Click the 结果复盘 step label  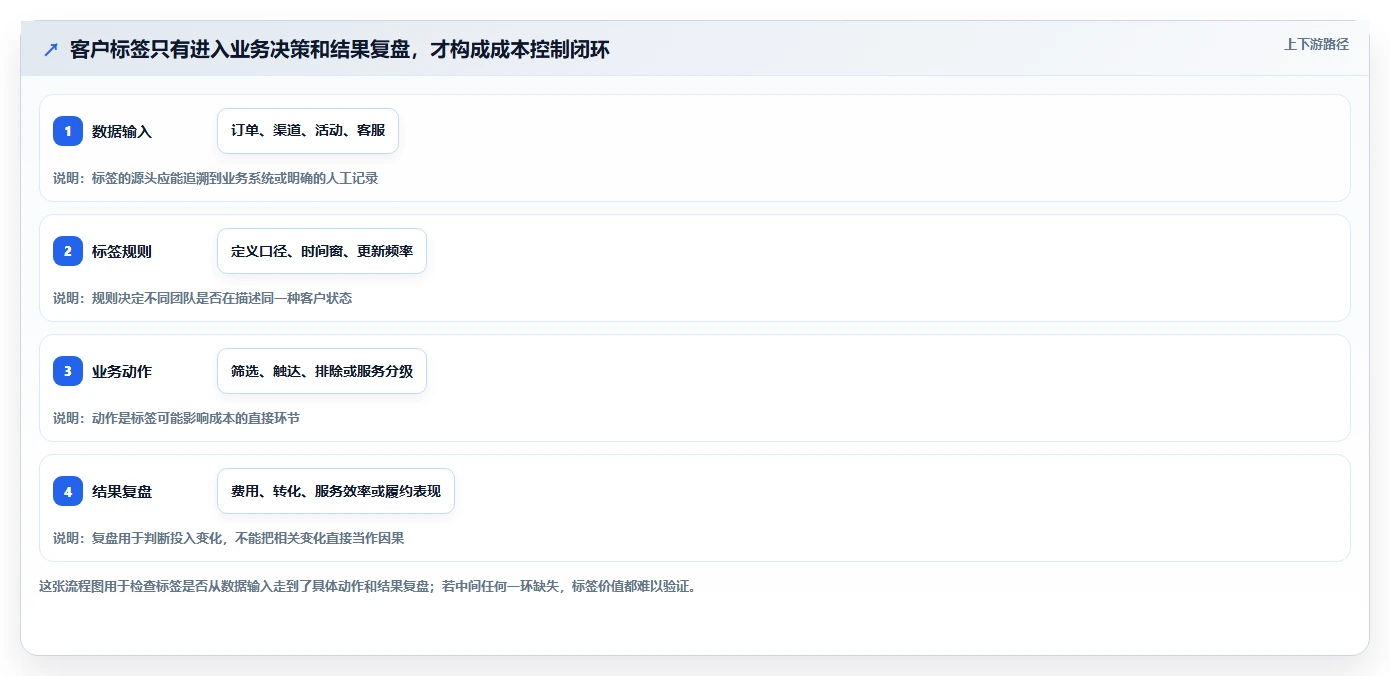[x=122, y=492]
